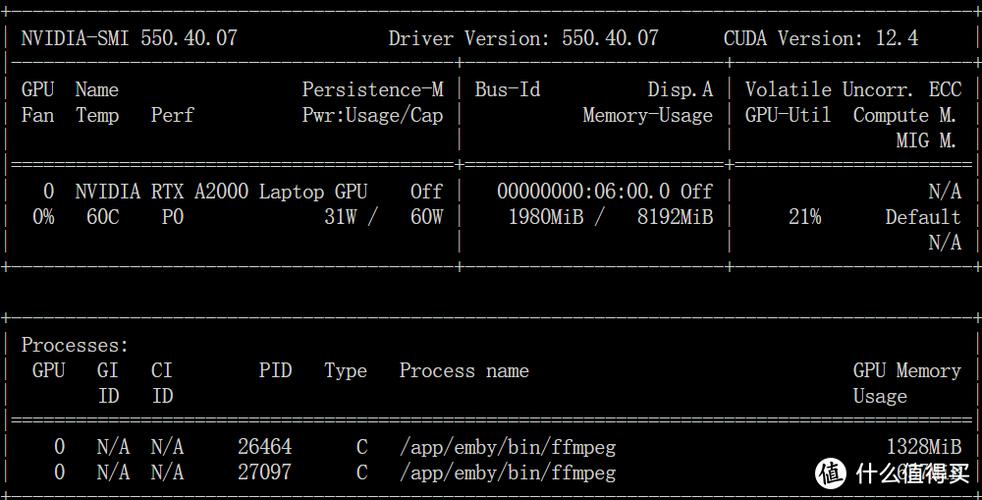Select the Driver Version 550.40.07 label

(523, 38)
